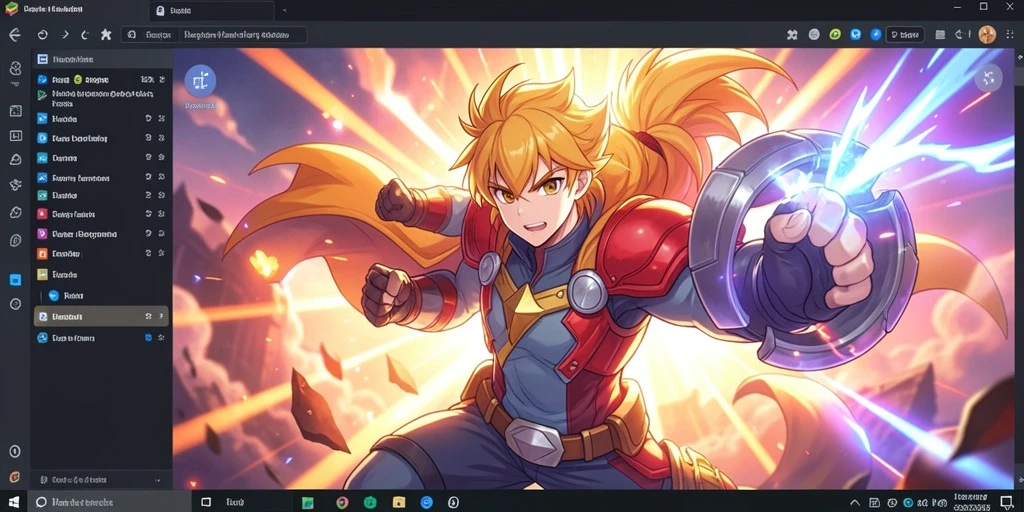Click the circled-i icon near the rail bottom
This screenshot has width=1024, height=512.
[x=15, y=451]
